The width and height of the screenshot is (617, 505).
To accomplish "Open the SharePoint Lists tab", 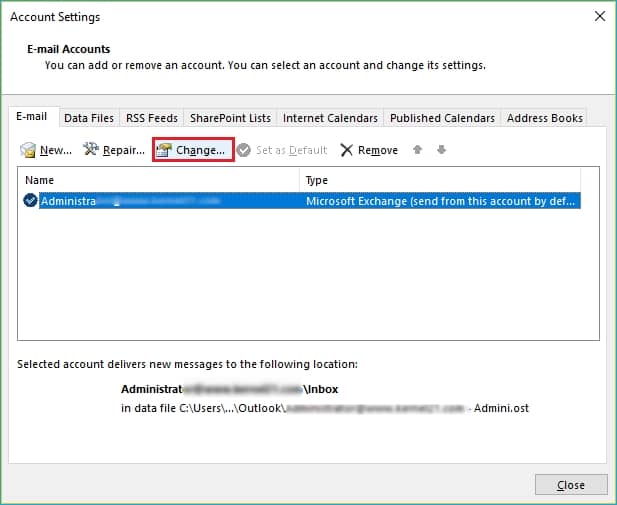I will (230, 118).
